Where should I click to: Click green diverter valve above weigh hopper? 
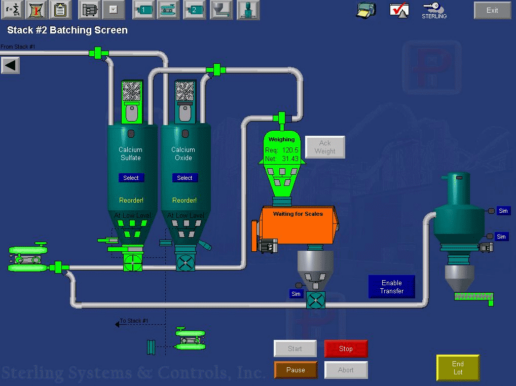pyautogui.click(x=282, y=118)
